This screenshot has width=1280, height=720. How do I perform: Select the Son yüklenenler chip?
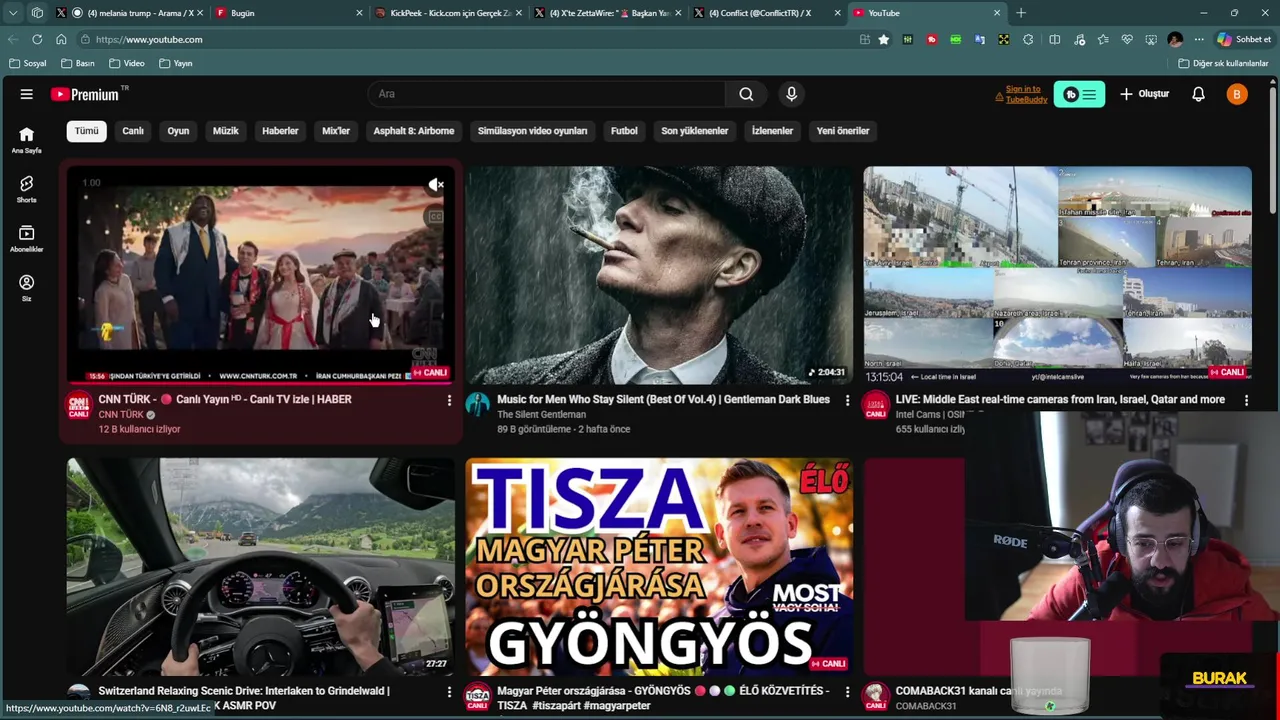coord(694,131)
